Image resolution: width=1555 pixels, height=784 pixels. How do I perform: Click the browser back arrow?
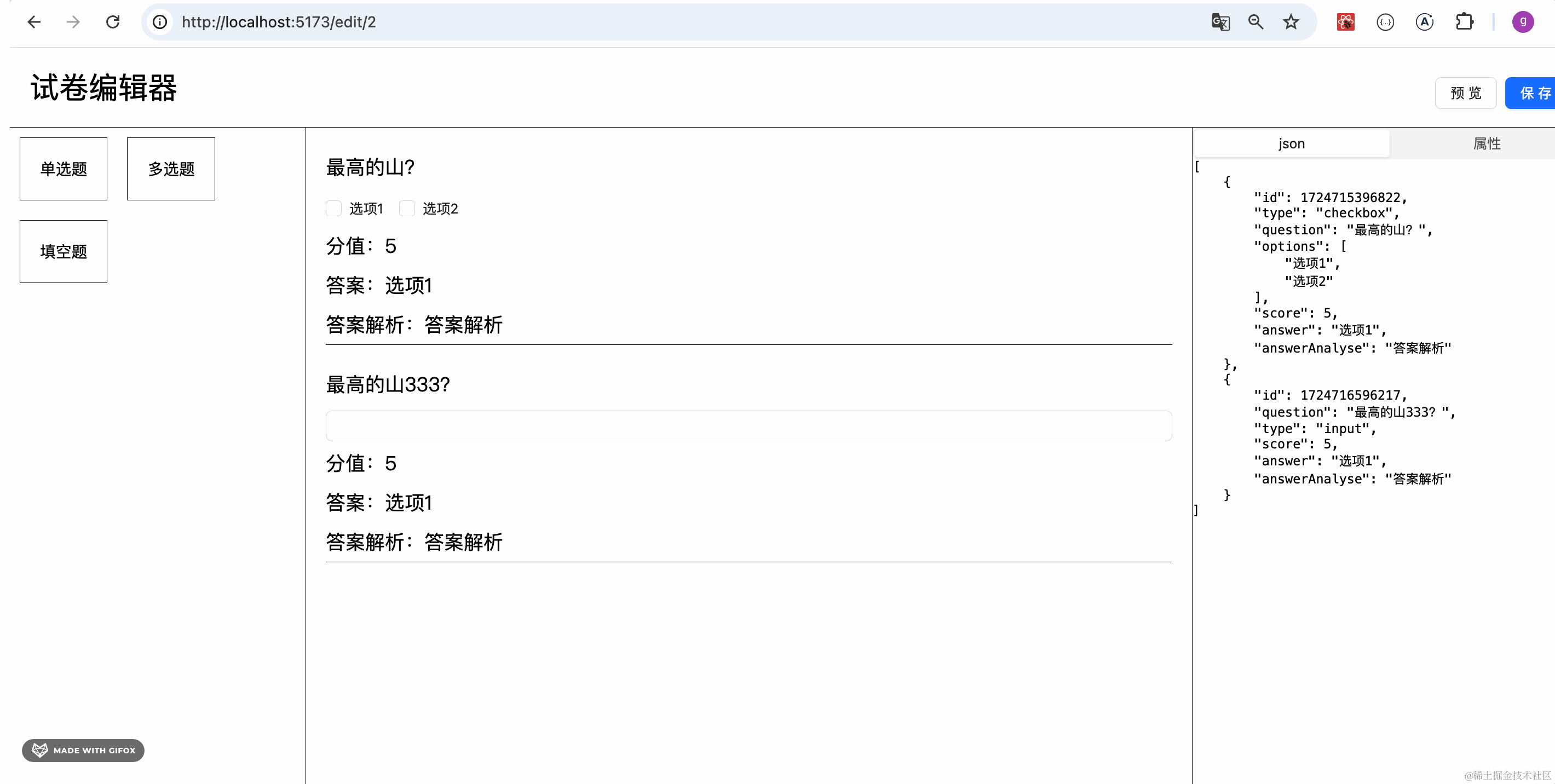pos(34,22)
